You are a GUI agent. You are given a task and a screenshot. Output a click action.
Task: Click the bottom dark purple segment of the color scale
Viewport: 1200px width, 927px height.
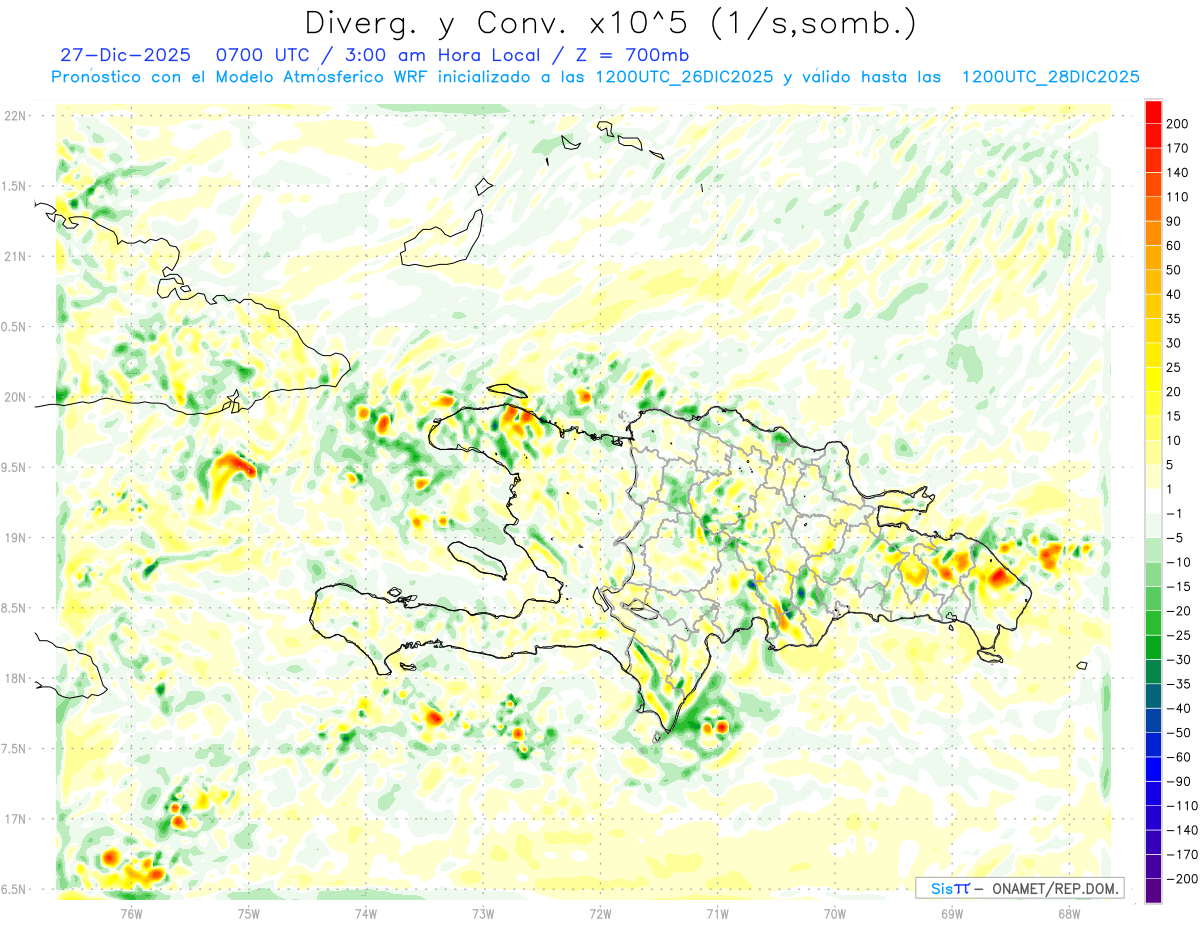(x=1153, y=890)
